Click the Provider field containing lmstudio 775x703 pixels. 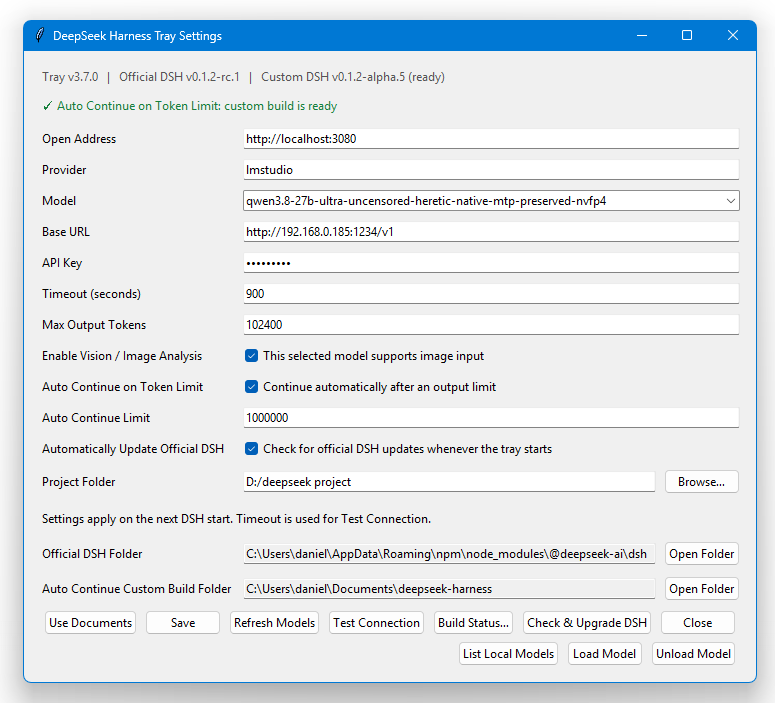click(491, 170)
